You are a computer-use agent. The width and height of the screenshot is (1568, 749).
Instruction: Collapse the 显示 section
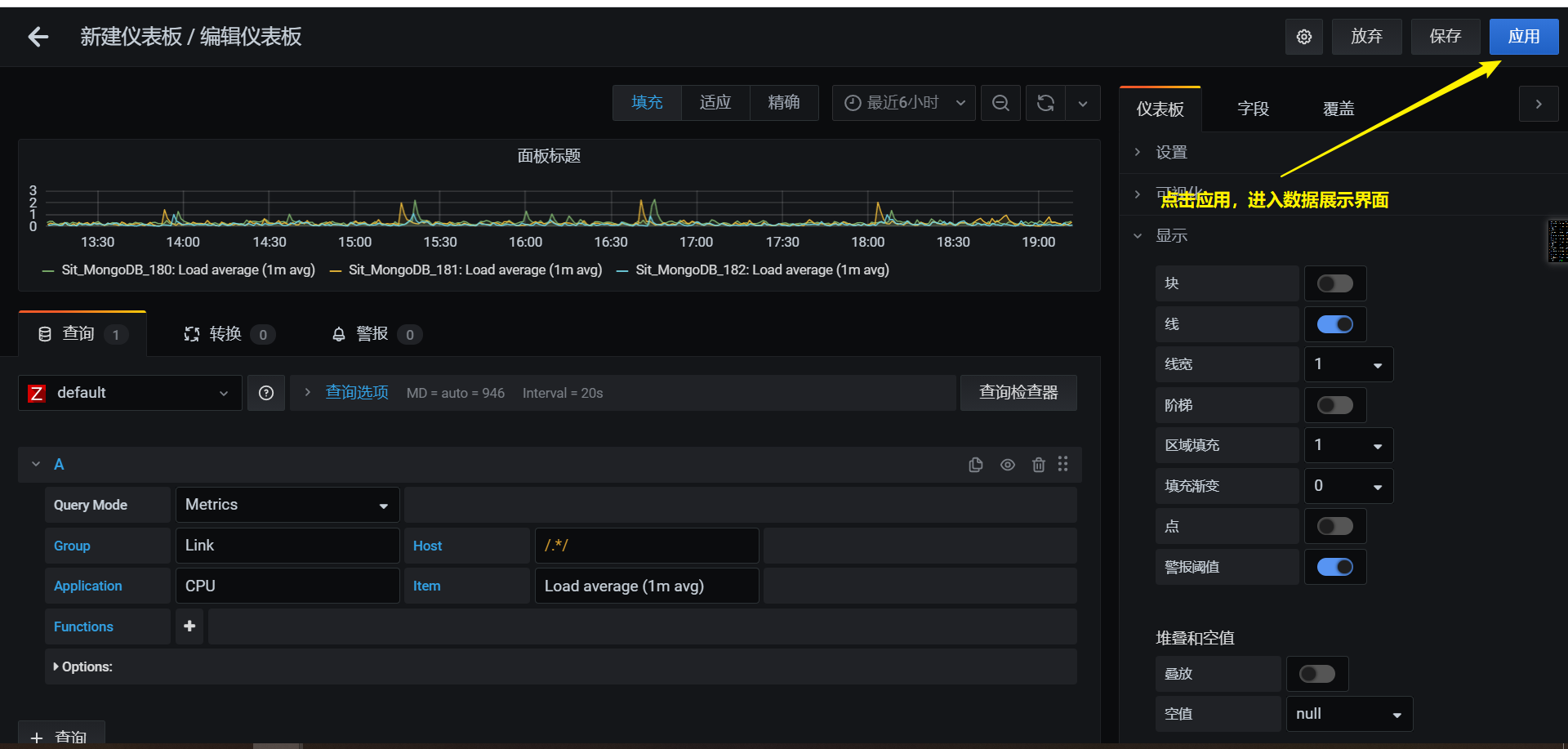(x=1171, y=236)
